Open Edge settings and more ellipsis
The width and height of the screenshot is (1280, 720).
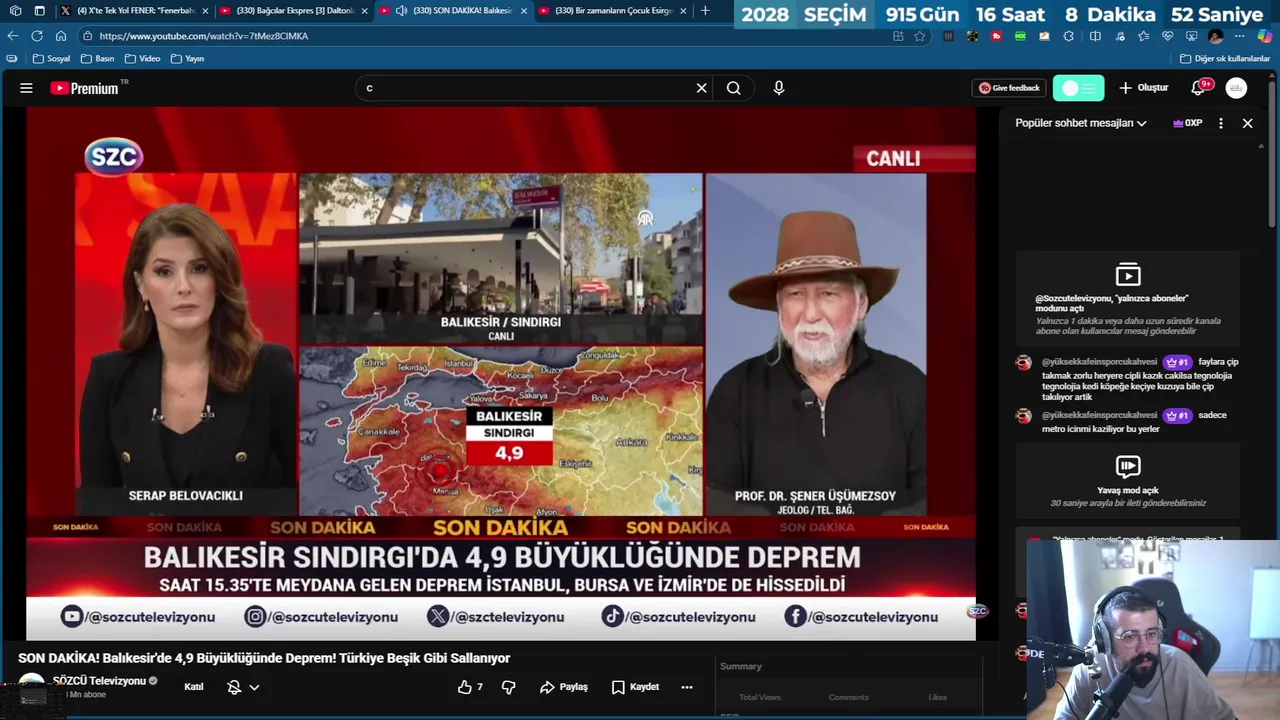point(1241,35)
